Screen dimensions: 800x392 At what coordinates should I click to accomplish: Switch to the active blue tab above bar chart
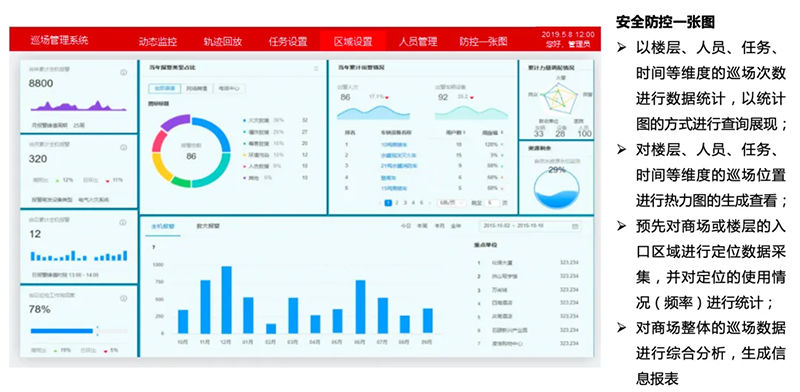(x=162, y=226)
